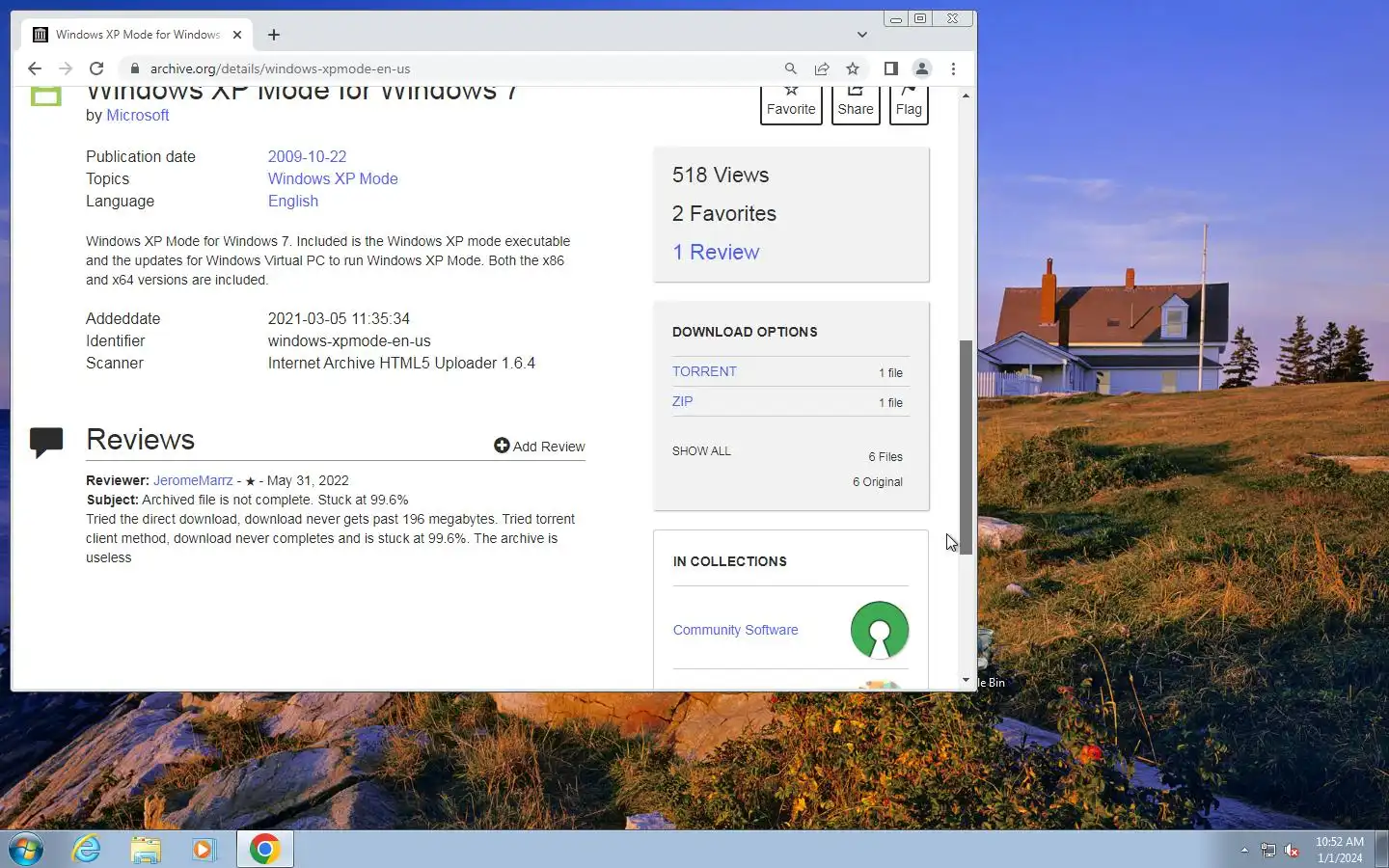Launch Internet Explorer from the taskbar
The width and height of the screenshot is (1389, 868).
click(87, 849)
